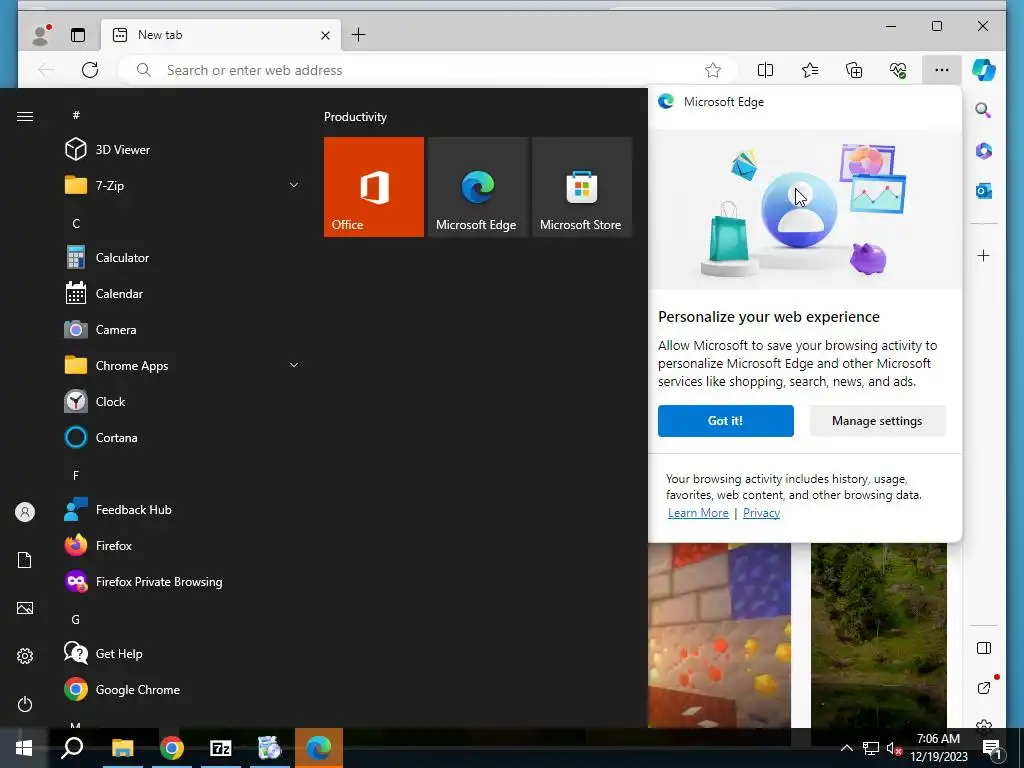The height and width of the screenshot is (768, 1024).
Task: Open 7-Zip from the taskbar
Action: 221,748
